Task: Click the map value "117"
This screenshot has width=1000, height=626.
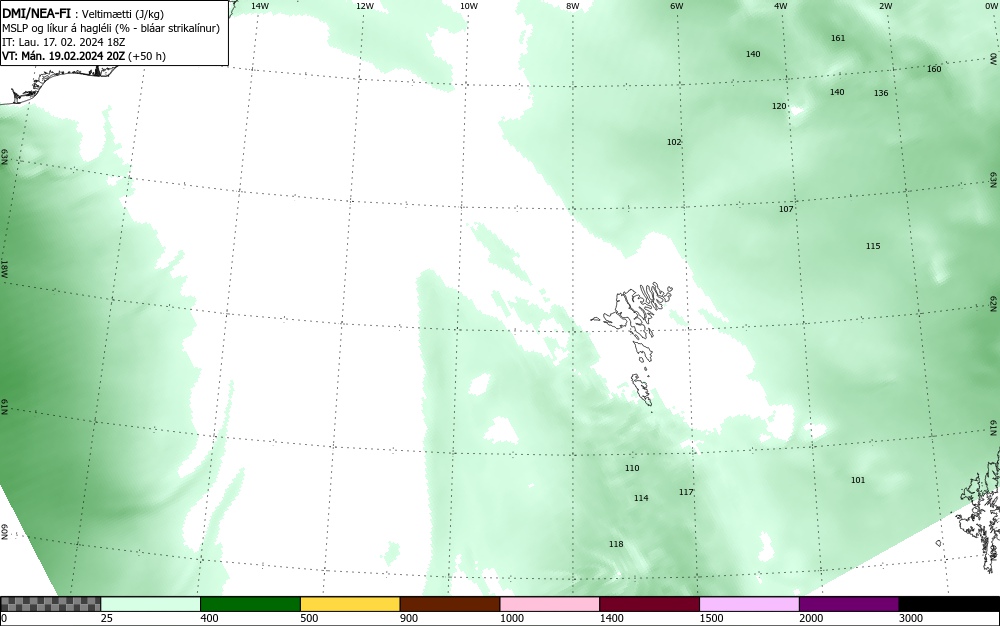Action: tap(686, 492)
